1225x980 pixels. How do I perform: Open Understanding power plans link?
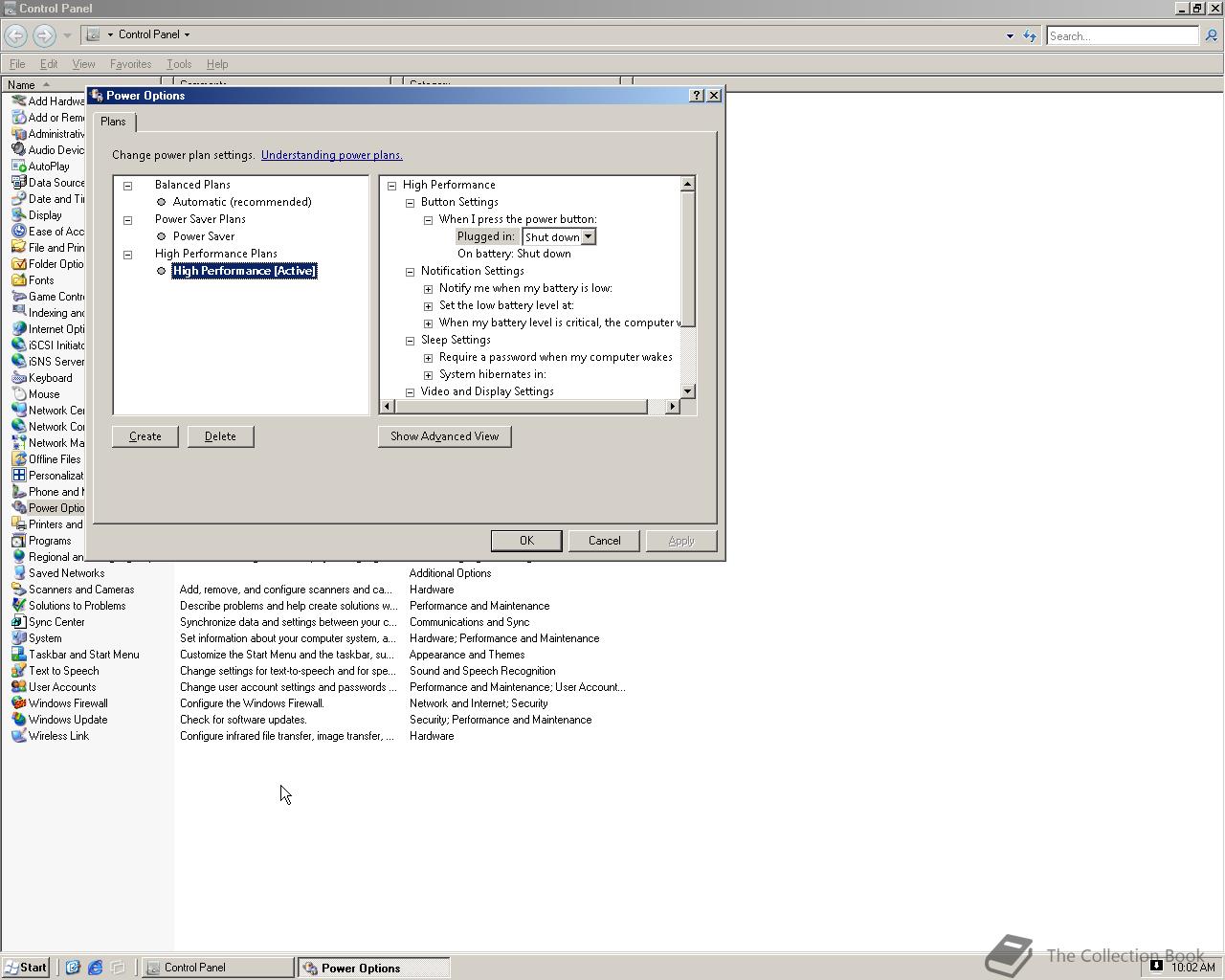click(331, 155)
